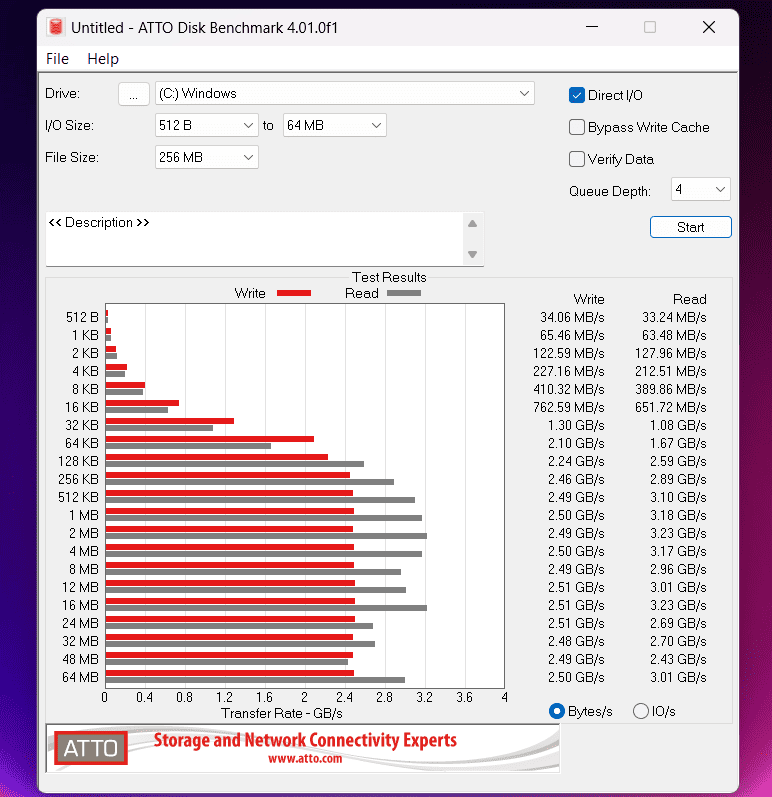Click the 2.43 GB/s read value
This screenshot has width=772, height=797.
tap(678, 659)
